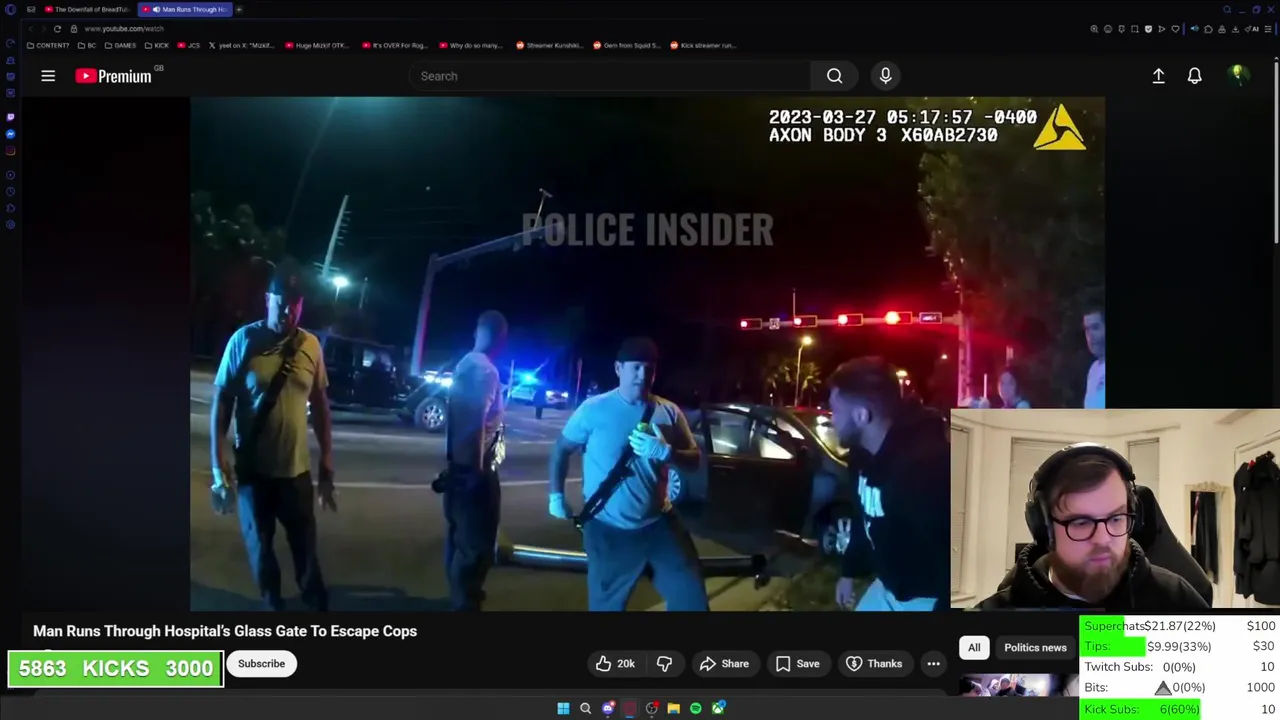
Task: Open the Gem from Squid S bookmark
Action: [x=625, y=45]
